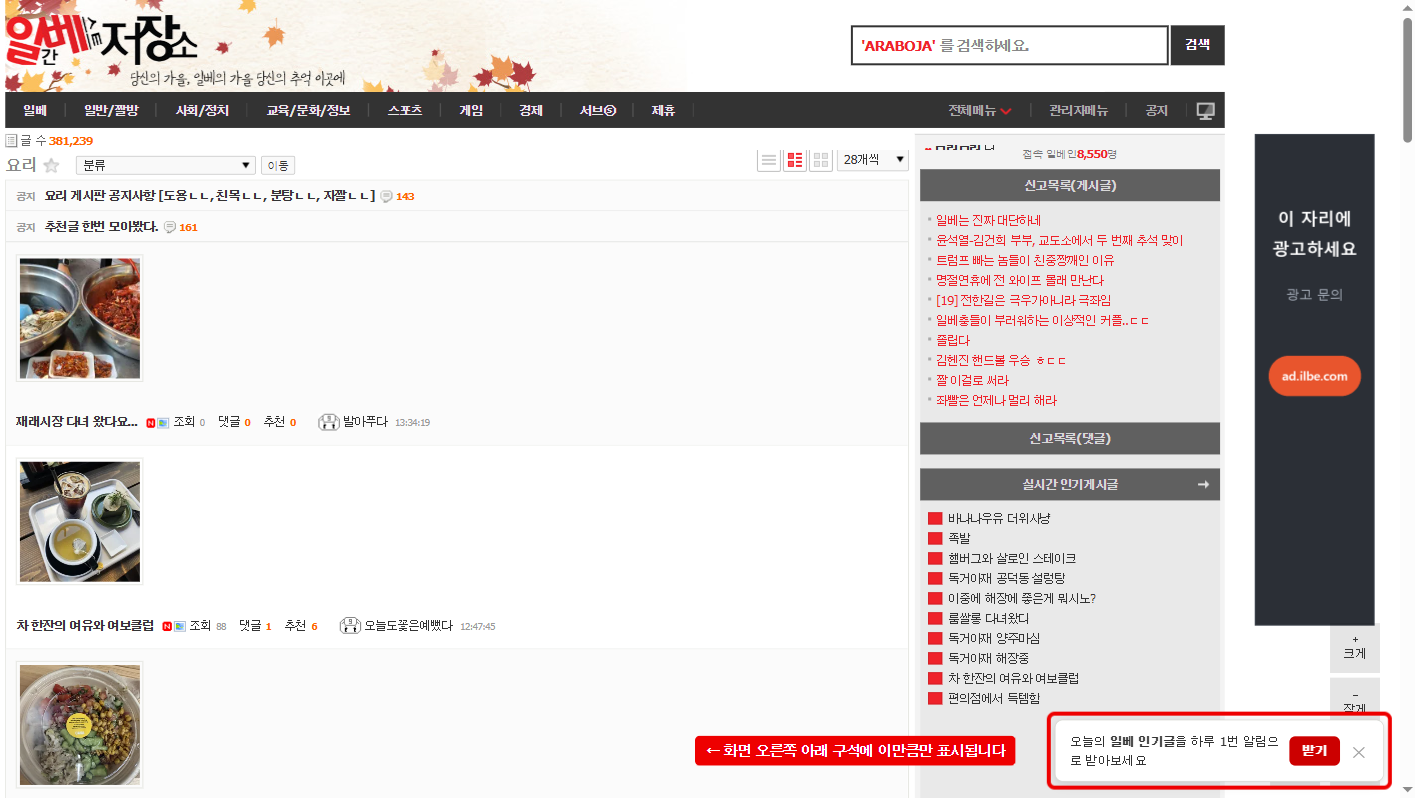Open reported post 일베는 진짜 대단하네
This screenshot has width=1415, height=798.
[x=989, y=220]
